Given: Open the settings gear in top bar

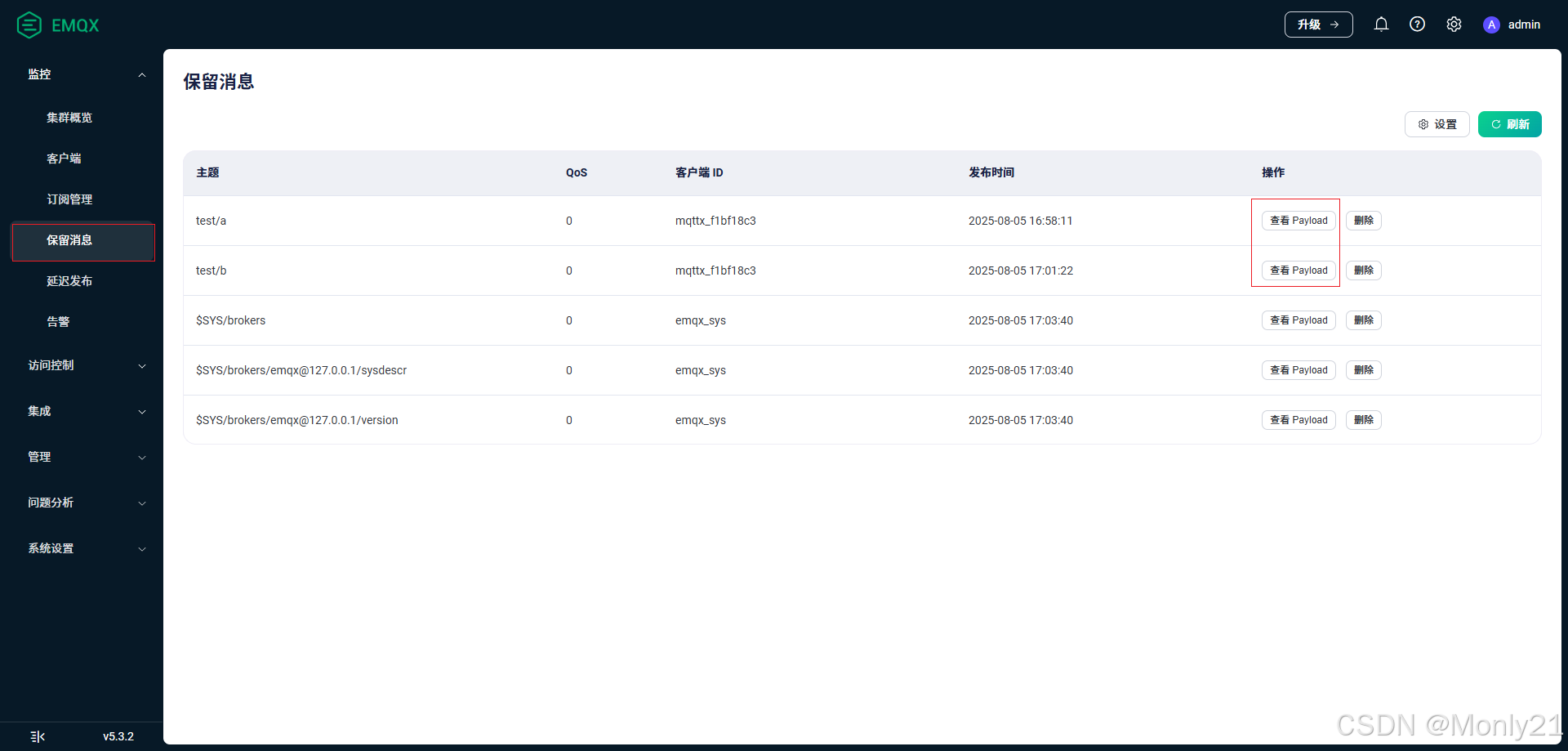Looking at the screenshot, I should pos(1454,25).
